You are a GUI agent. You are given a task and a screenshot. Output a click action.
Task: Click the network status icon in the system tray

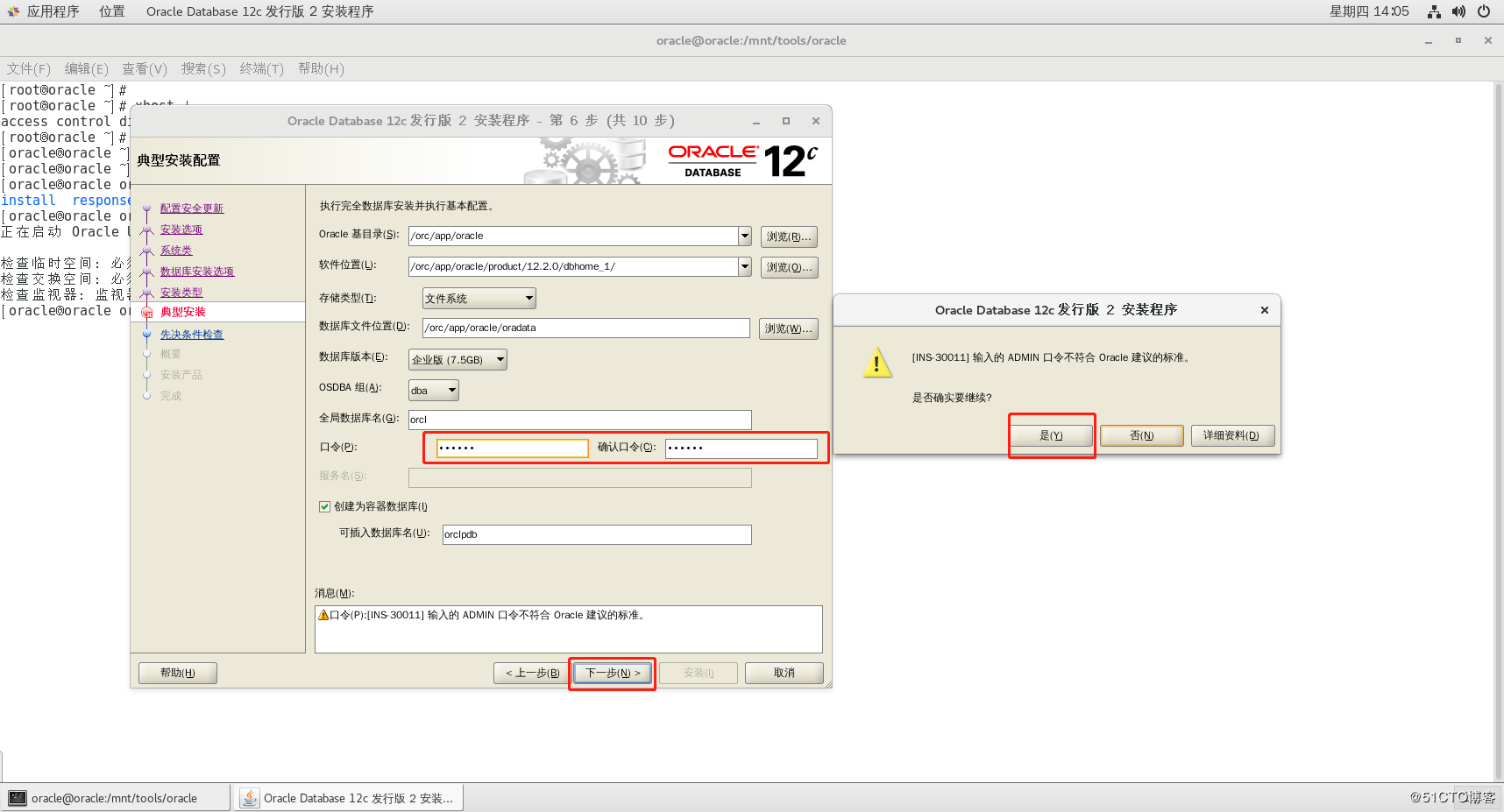[1434, 11]
